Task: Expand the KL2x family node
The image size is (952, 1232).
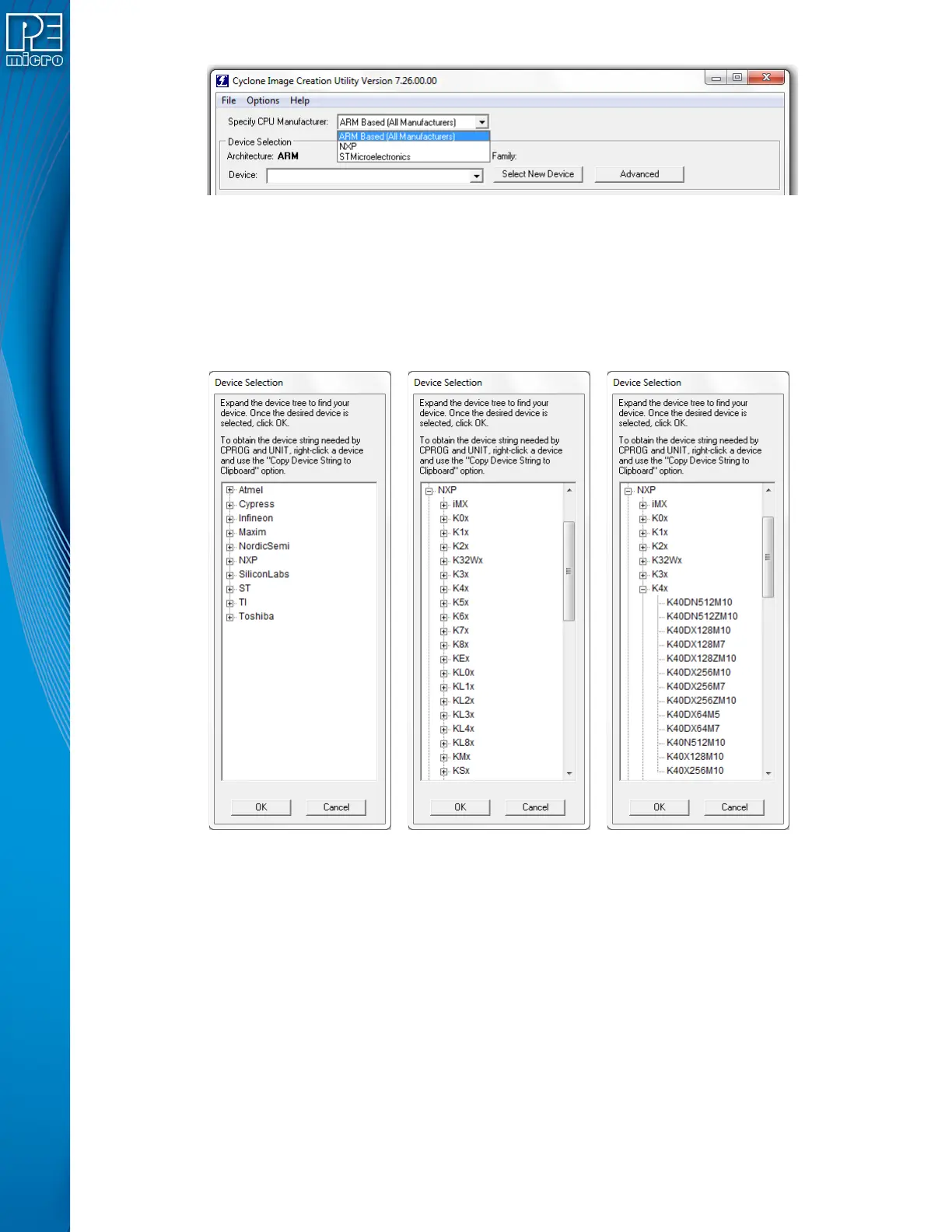Action: (x=444, y=701)
